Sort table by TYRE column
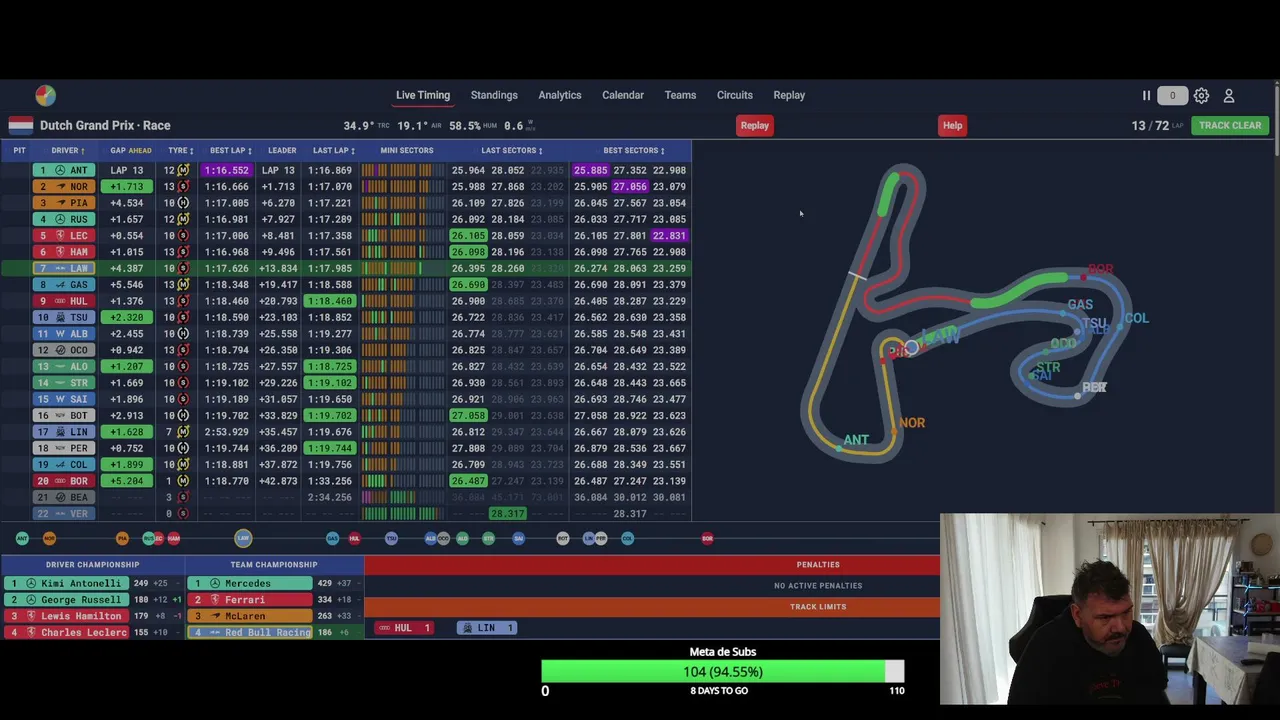 [181, 151]
